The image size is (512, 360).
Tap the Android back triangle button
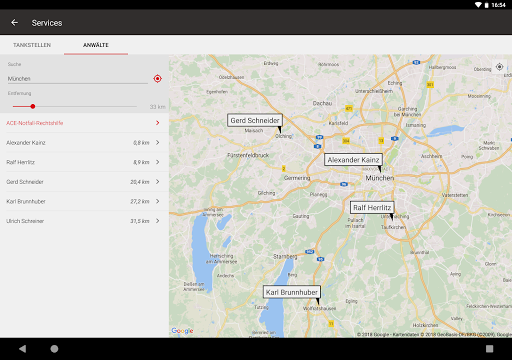click(22, 349)
